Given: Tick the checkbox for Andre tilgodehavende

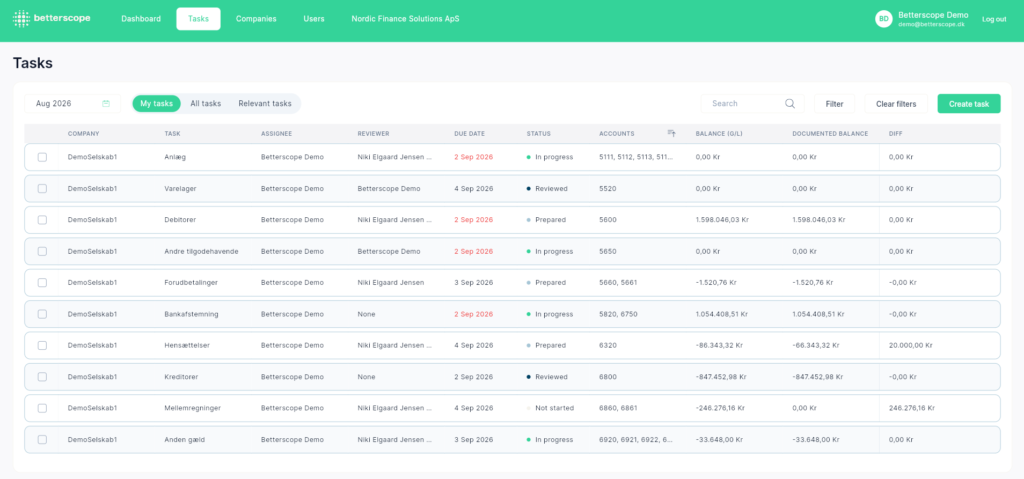Looking at the screenshot, I should (x=42, y=251).
